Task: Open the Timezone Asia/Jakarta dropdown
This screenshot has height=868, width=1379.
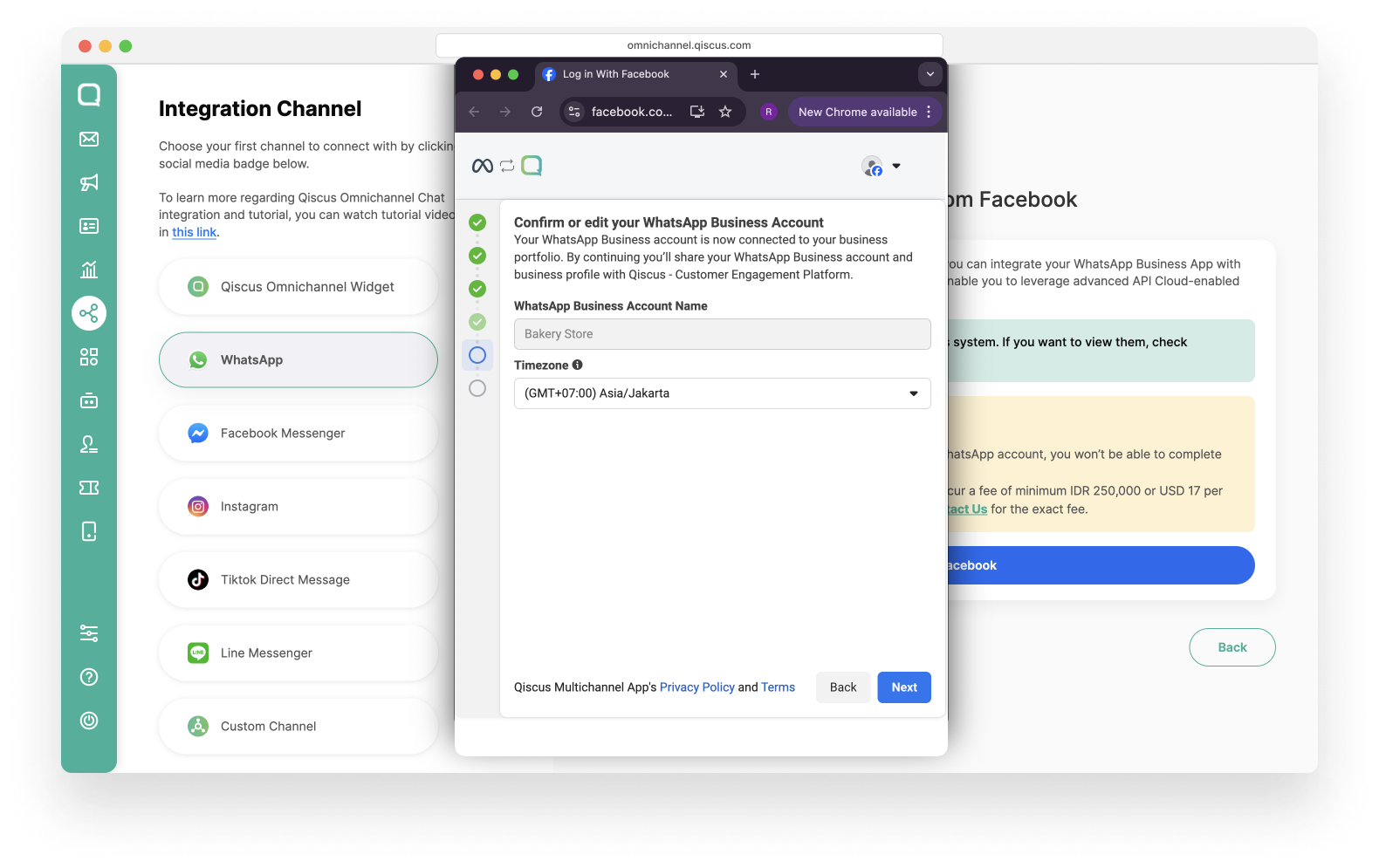Action: tap(722, 393)
